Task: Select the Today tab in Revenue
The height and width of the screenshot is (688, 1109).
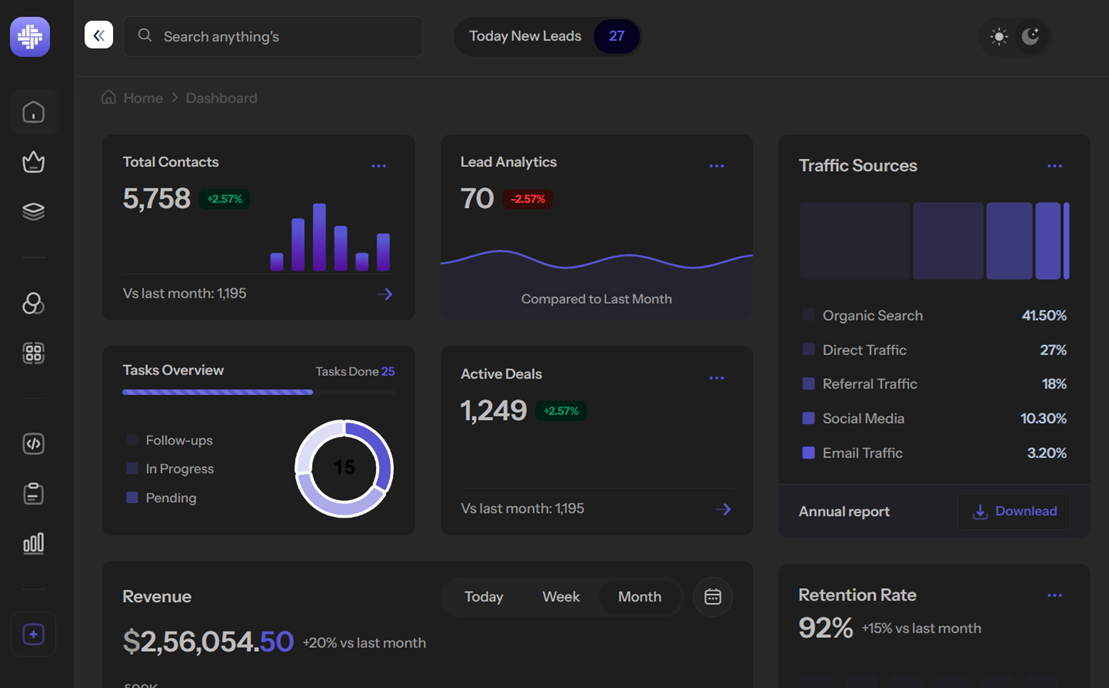Action: 484,597
